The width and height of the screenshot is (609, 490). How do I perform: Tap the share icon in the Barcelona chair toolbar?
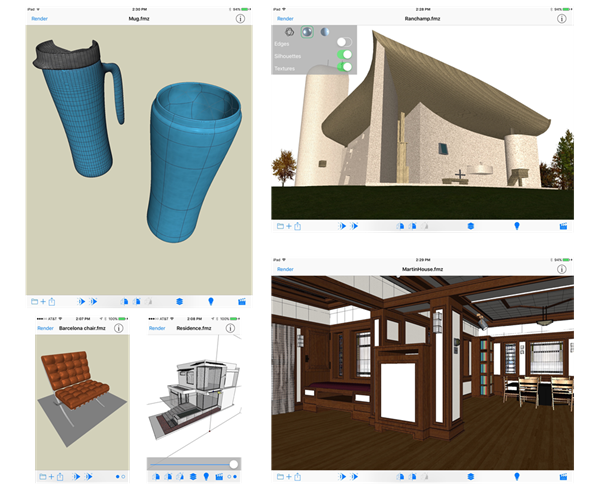pos(60,477)
